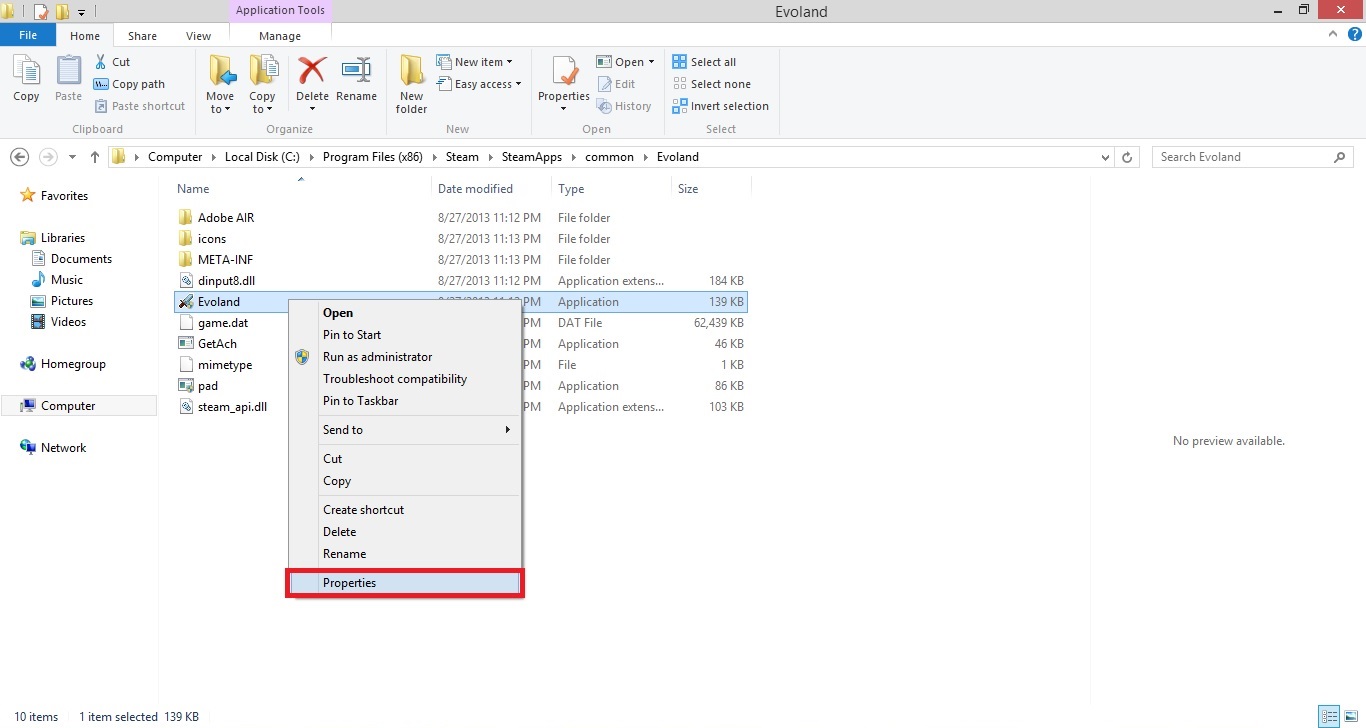Choose Properties in the context menu

click(x=405, y=583)
